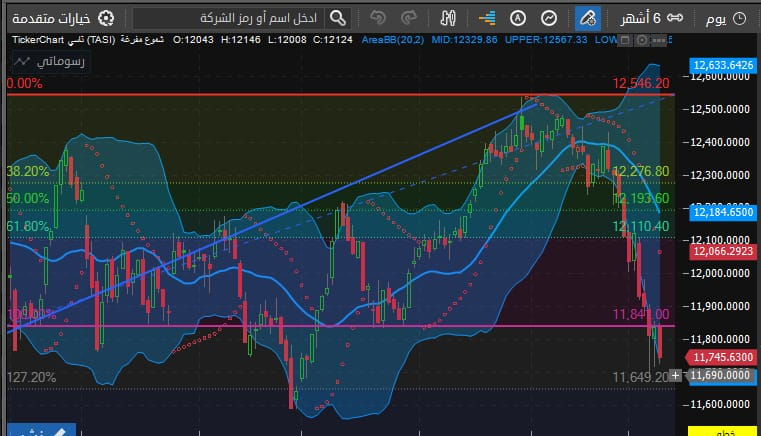Select the 50.00% Fibonacci level label
The width and height of the screenshot is (761, 436).
pos(28,199)
